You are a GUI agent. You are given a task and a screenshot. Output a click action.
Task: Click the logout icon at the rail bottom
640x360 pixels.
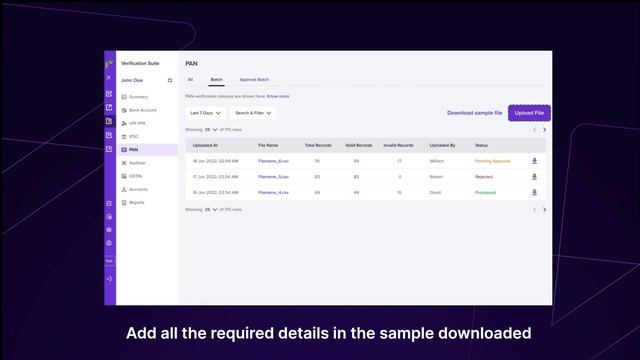[109, 279]
